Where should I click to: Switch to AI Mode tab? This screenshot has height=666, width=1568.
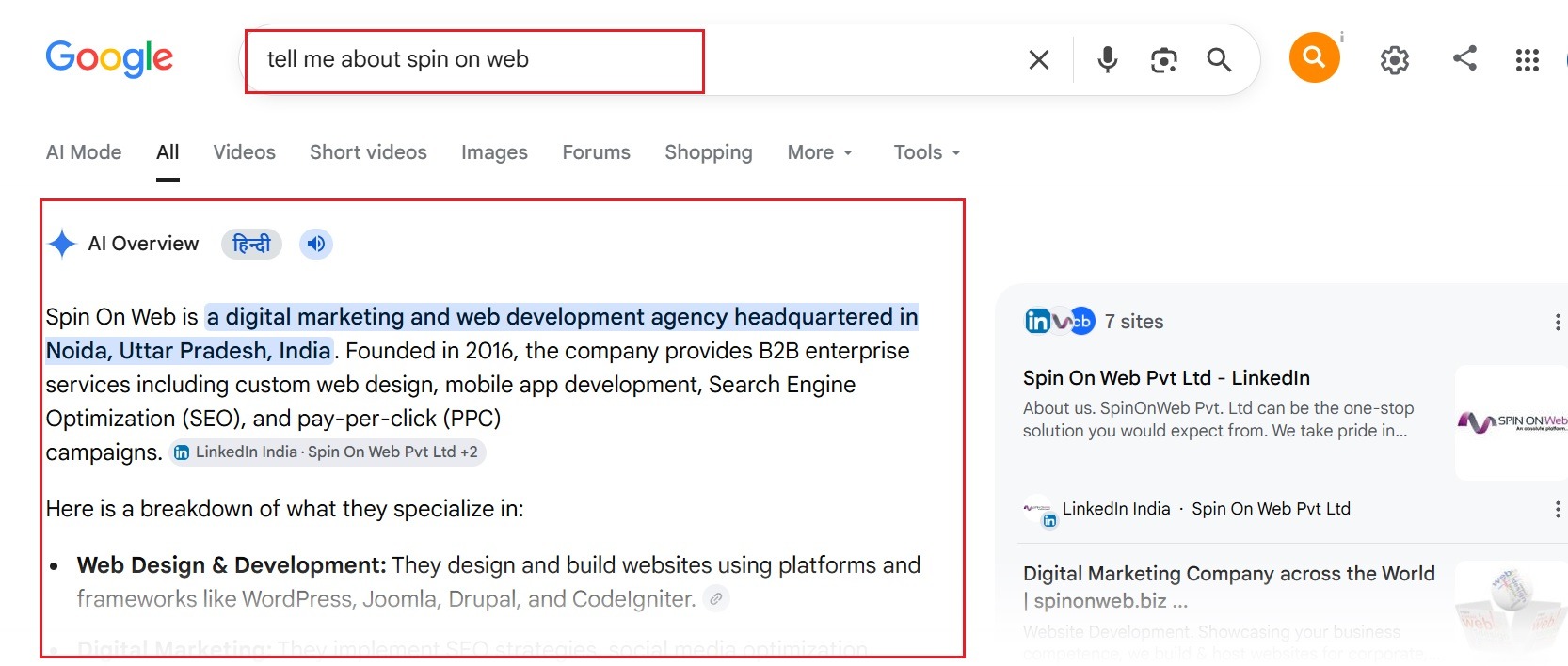(x=84, y=152)
